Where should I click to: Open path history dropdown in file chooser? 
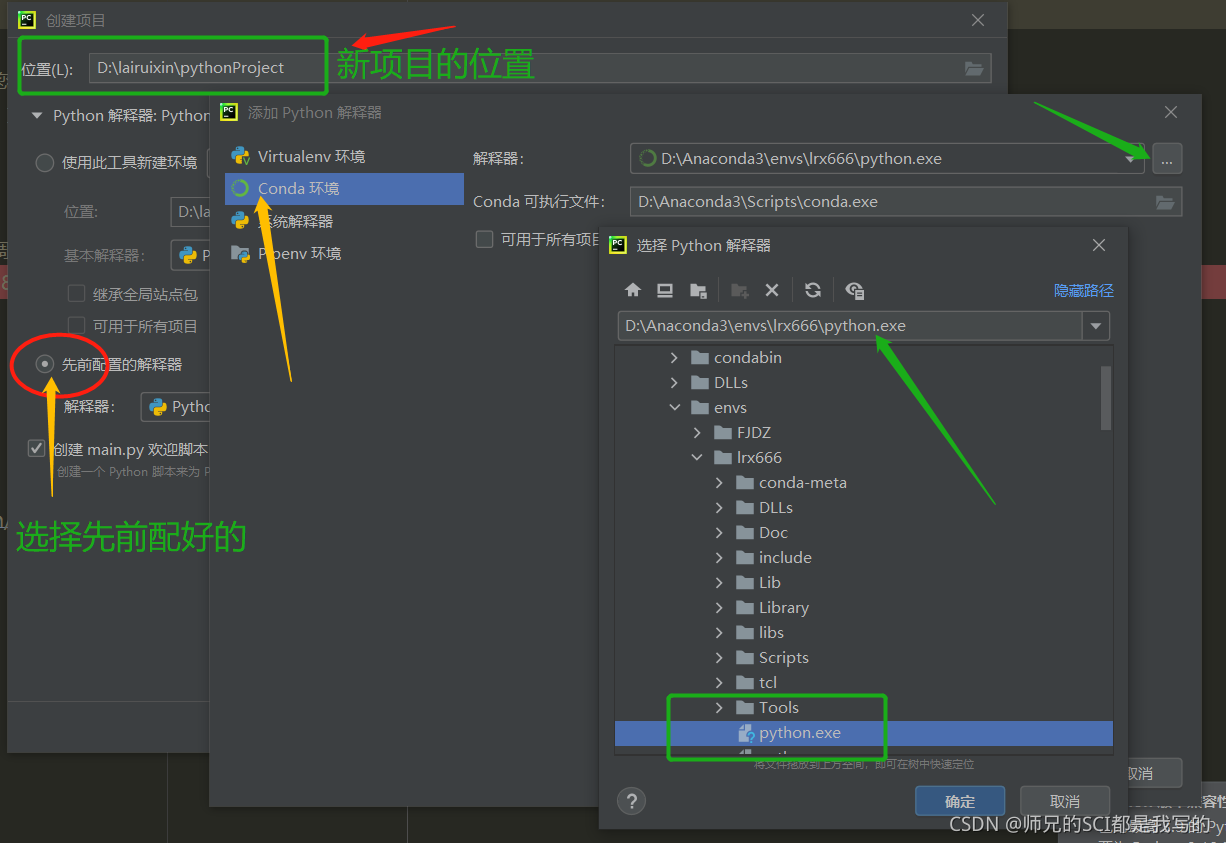pyautogui.click(x=1096, y=326)
